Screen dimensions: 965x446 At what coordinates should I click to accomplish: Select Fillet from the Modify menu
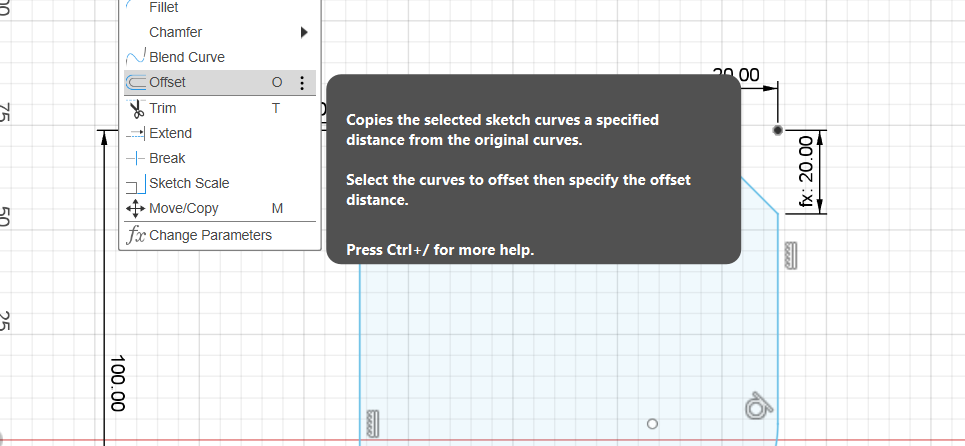(x=220, y=7)
